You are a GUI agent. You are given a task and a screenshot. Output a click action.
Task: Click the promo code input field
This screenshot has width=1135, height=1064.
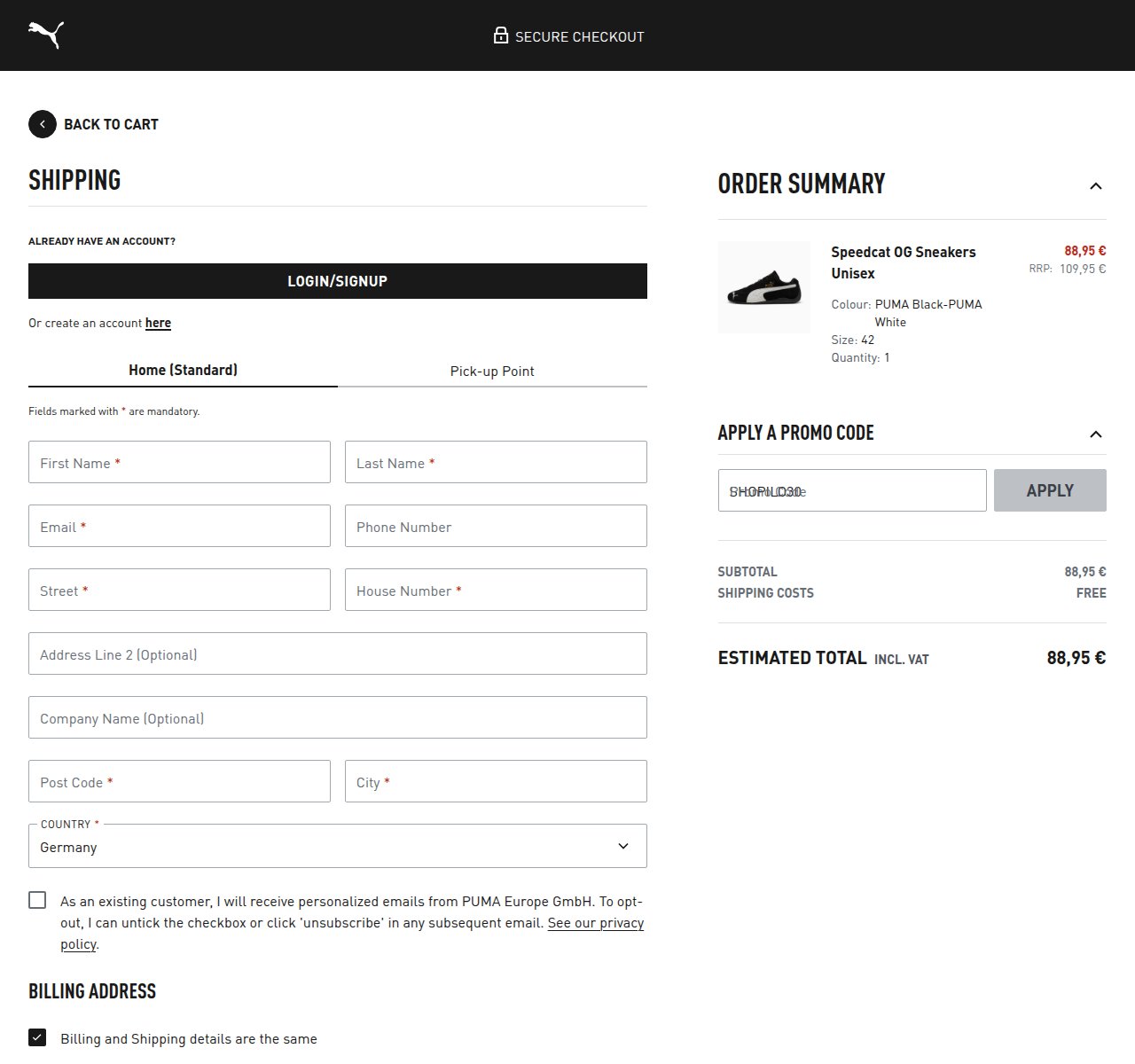point(852,490)
